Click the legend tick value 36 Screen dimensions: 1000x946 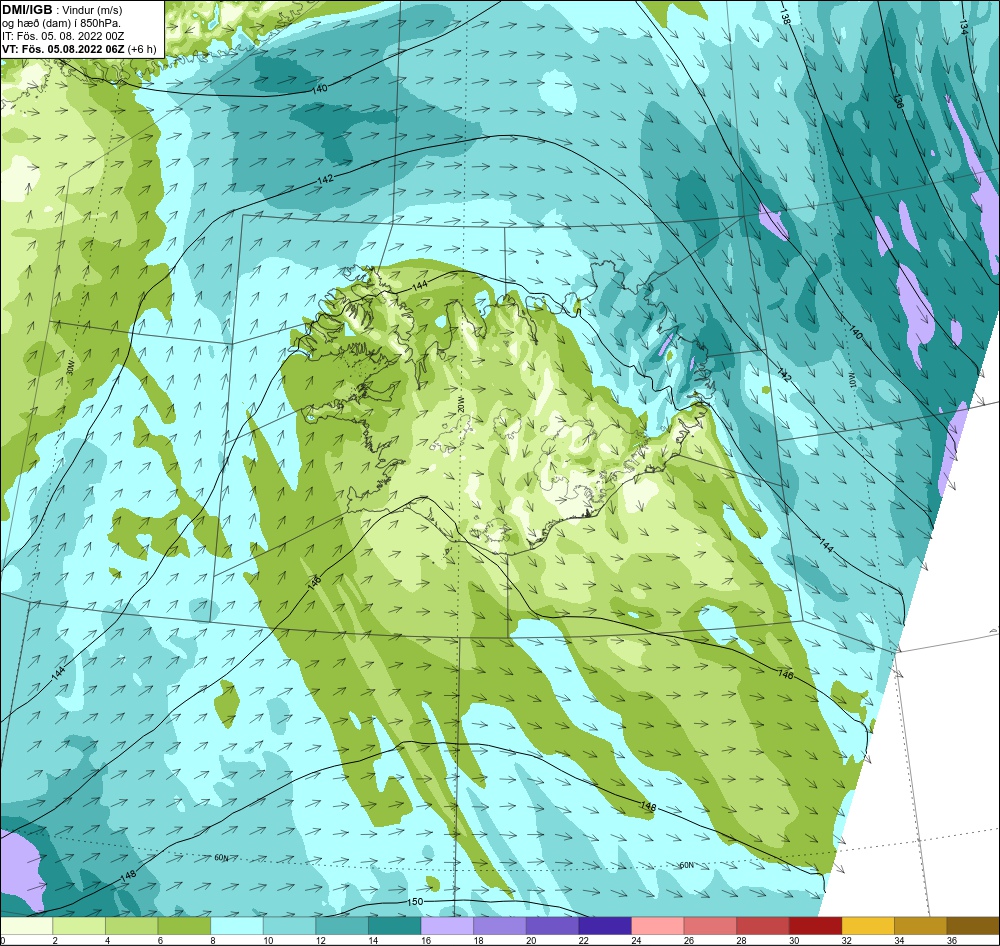(952, 940)
